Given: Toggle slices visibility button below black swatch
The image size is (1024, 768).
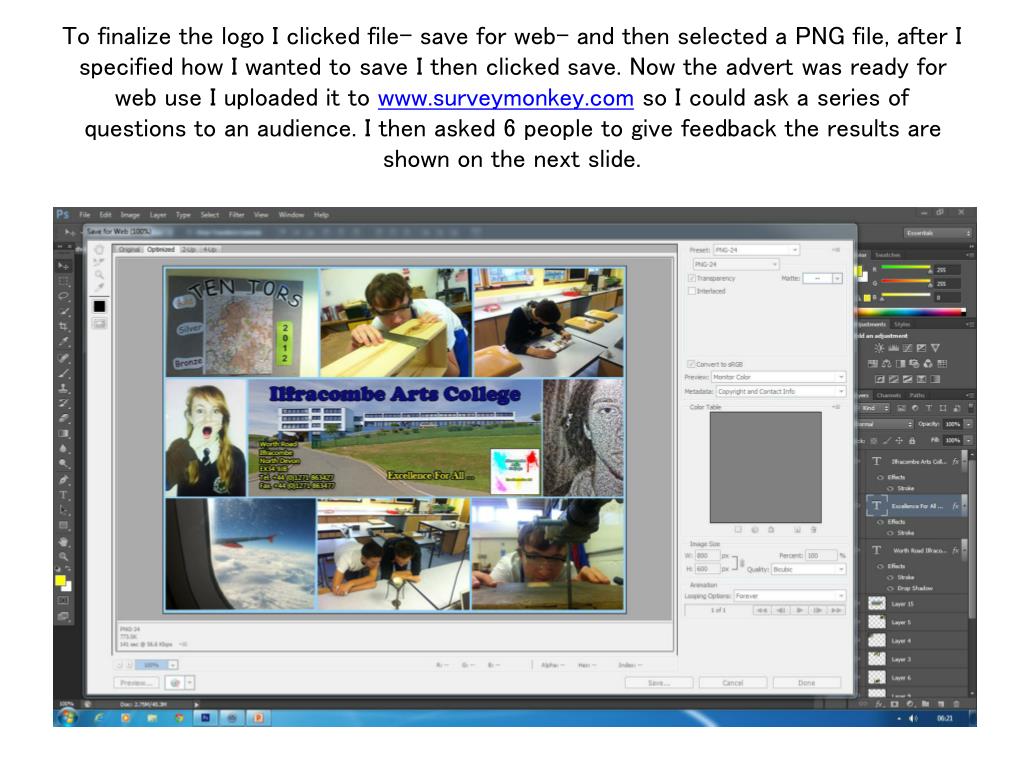Looking at the screenshot, I should (99, 324).
